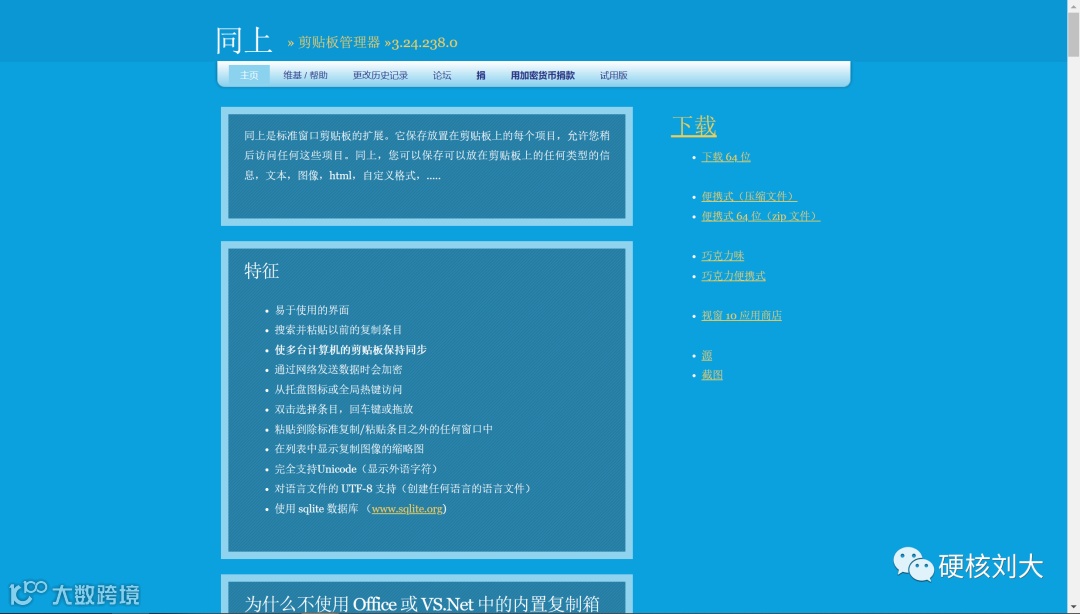Click 通过网络发送数据时会加密 list item

tap(338, 369)
